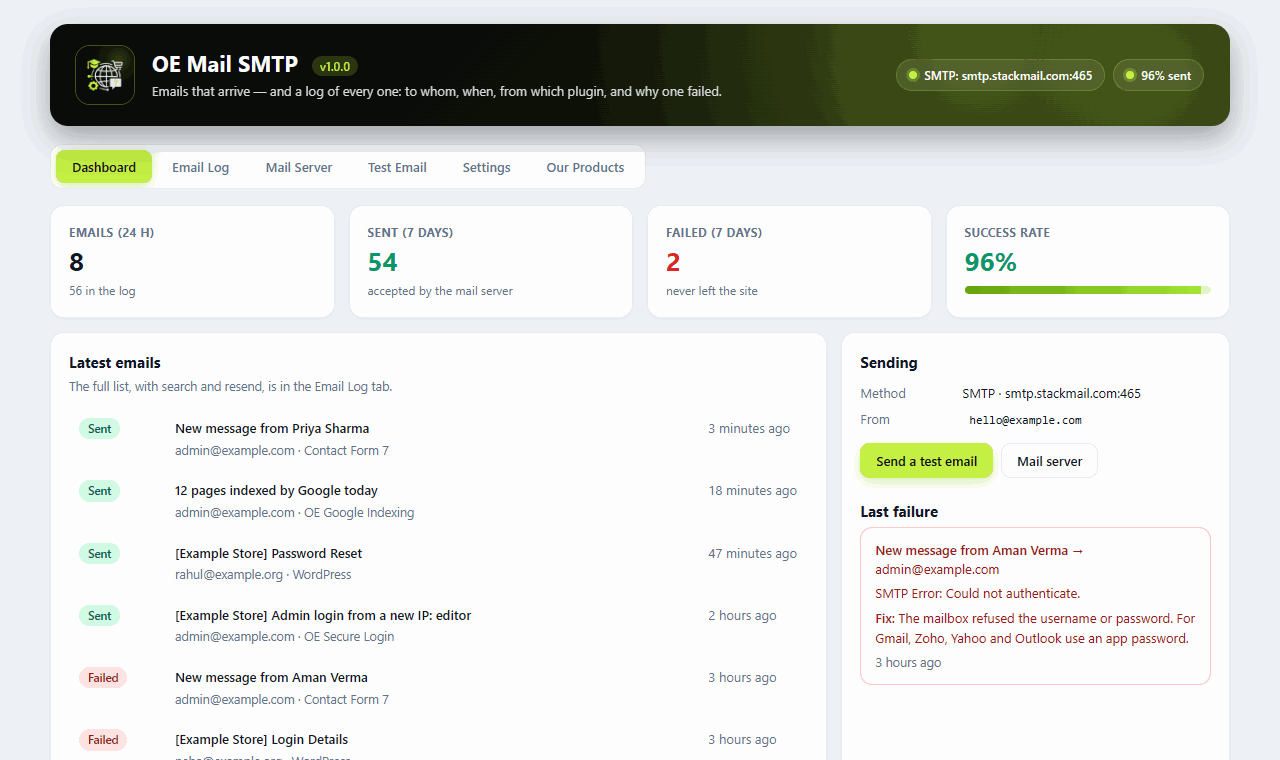
Task: Click the SMTP: smtp.stackmail.com:465 status pill
Action: point(1000,75)
